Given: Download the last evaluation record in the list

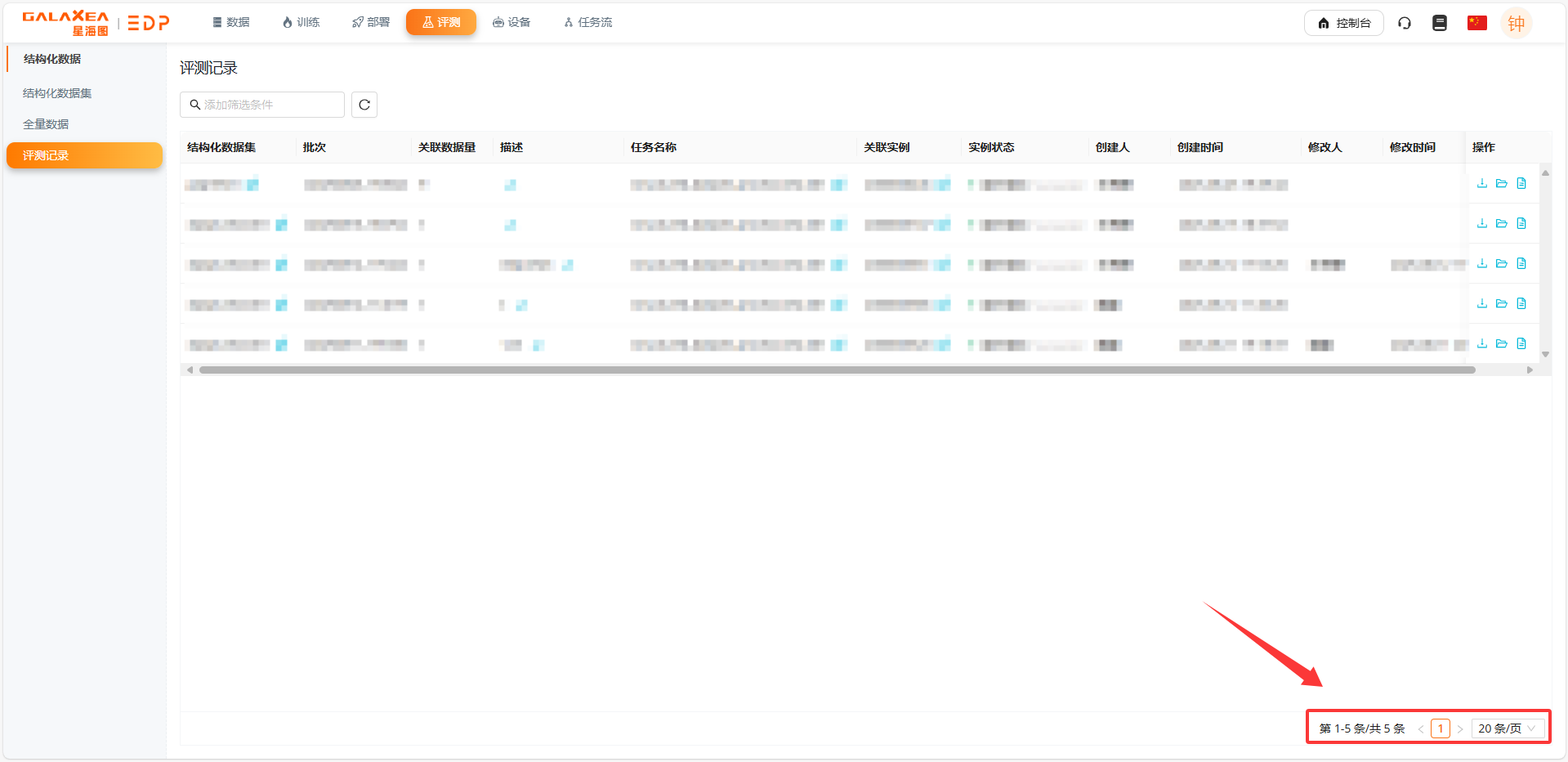Looking at the screenshot, I should (1481, 343).
